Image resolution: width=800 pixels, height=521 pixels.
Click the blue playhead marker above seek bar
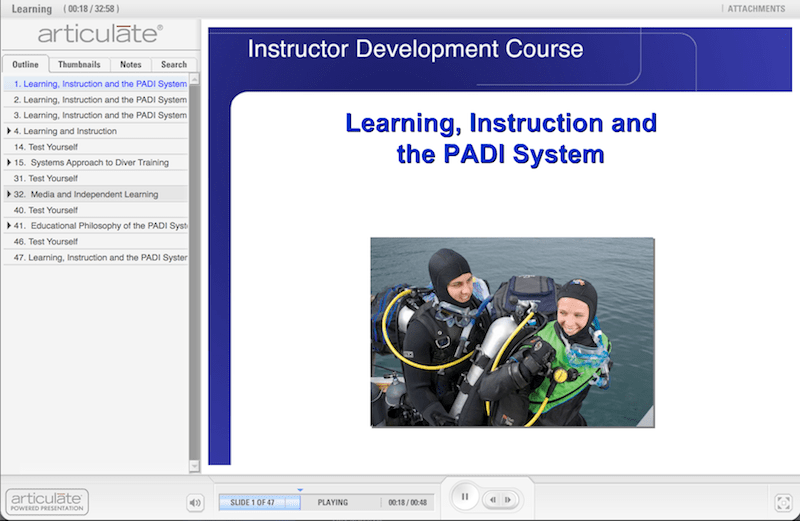point(300,490)
